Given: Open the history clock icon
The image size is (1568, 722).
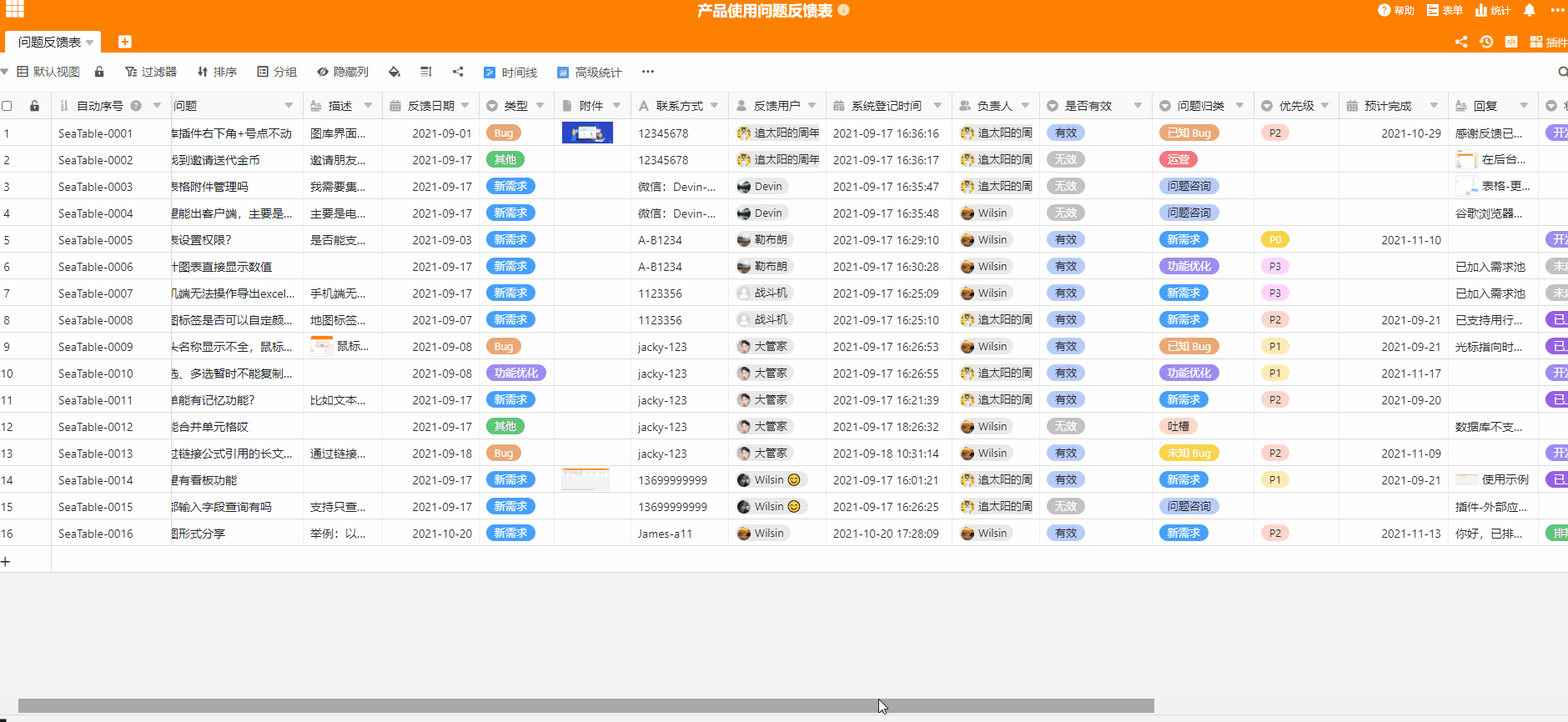Looking at the screenshot, I should coord(1486,42).
